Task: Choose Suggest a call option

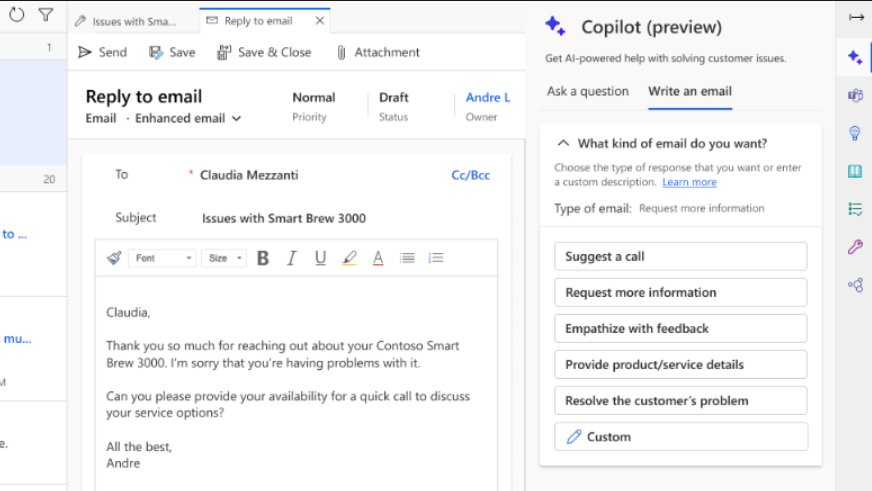Action: [x=681, y=256]
